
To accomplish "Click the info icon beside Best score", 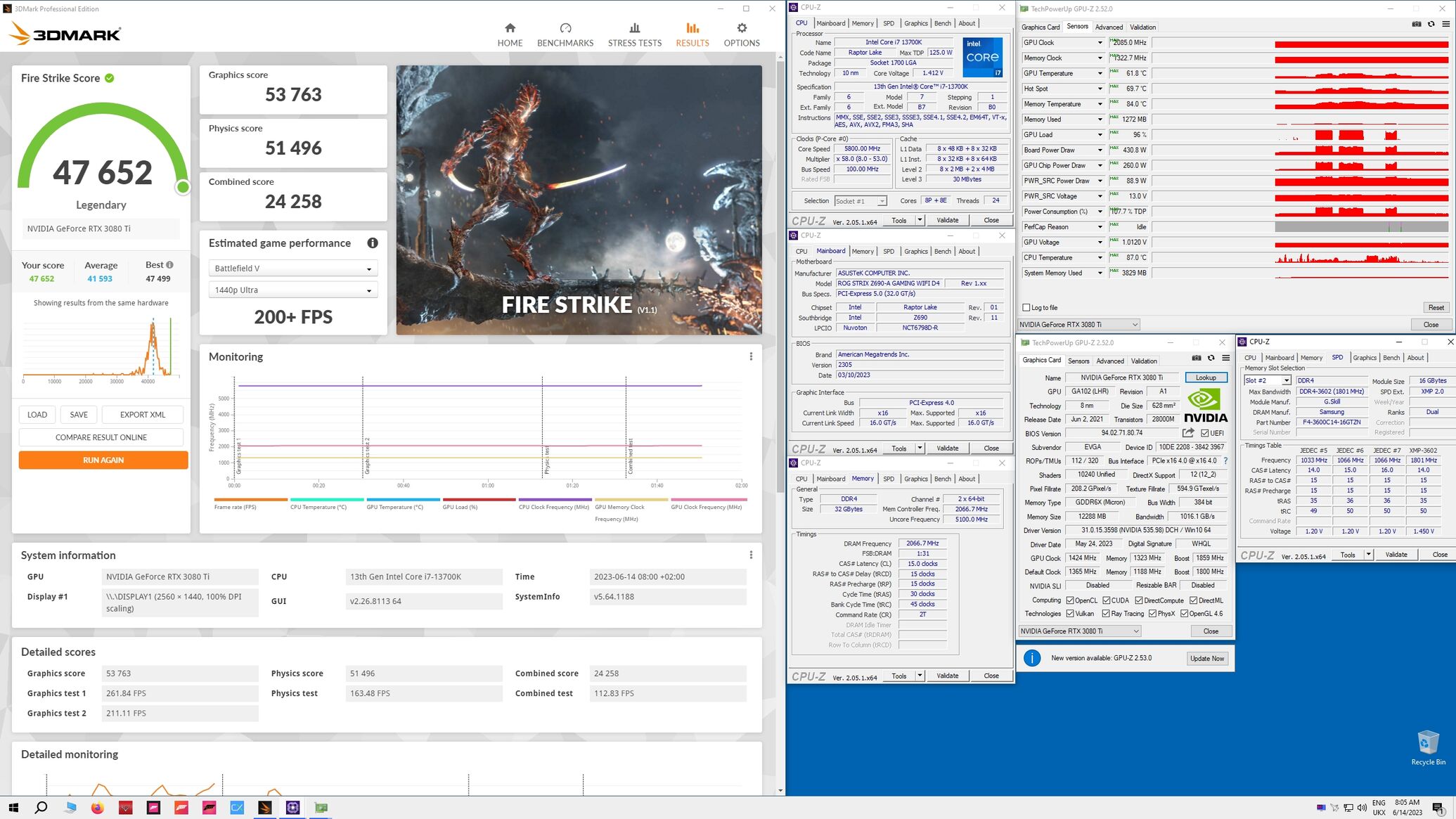I will (169, 265).
